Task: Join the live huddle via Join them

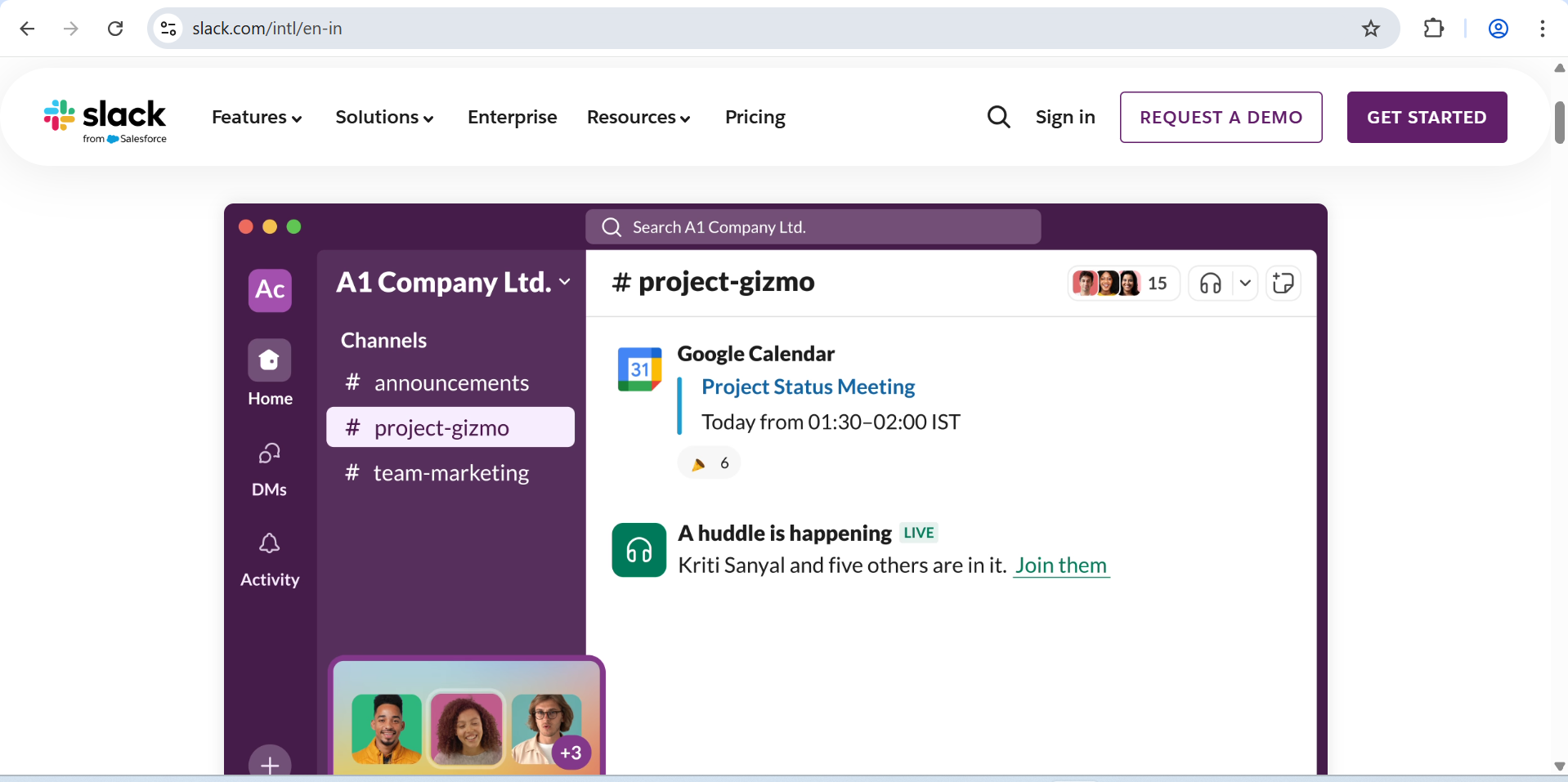Action: pos(1060,565)
